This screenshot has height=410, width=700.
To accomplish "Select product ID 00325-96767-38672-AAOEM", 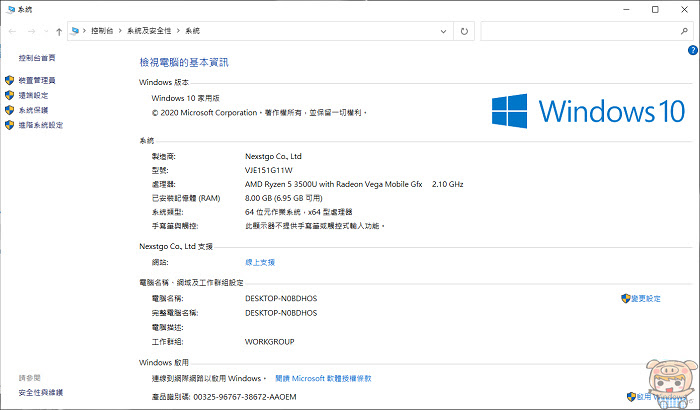I will coord(245,397).
